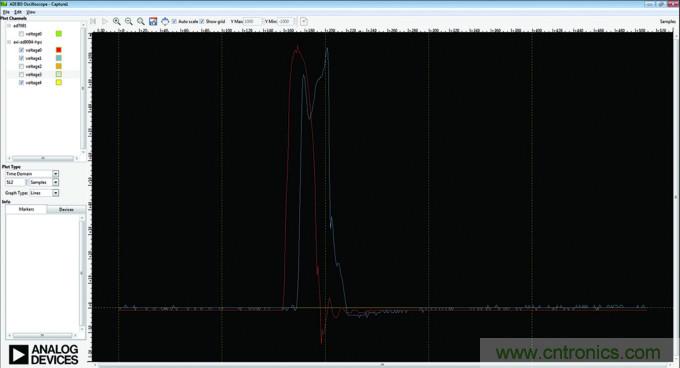Click the zoom in magnifier icon
This screenshot has width=680, height=368.
pyautogui.click(x=117, y=21)
